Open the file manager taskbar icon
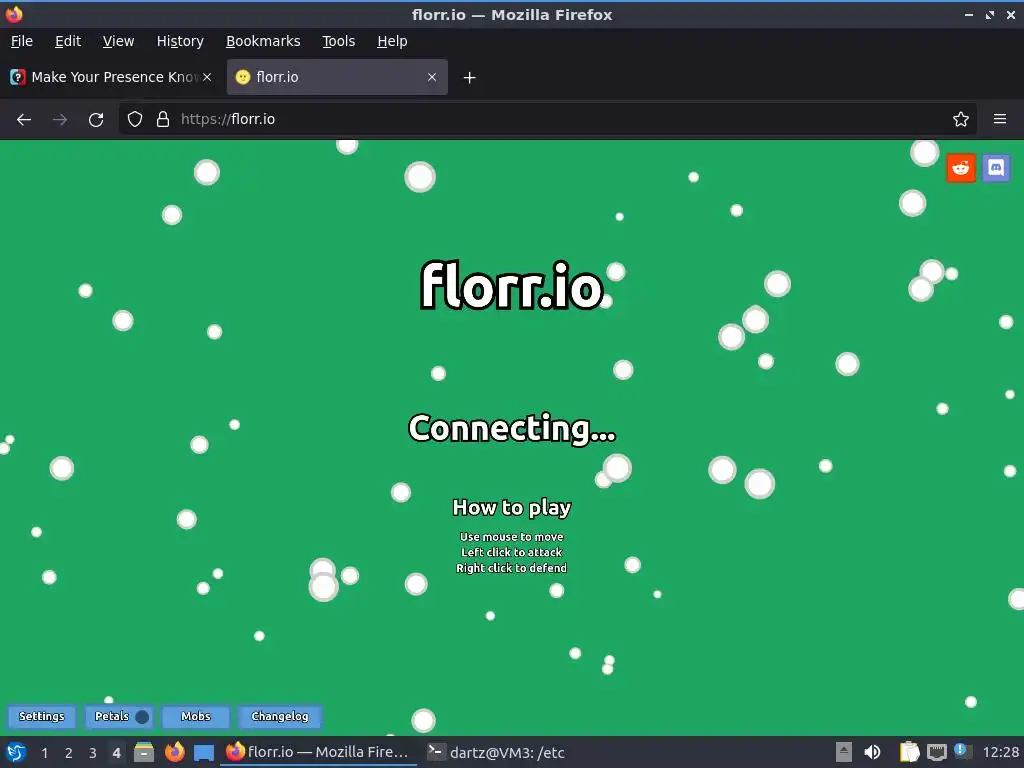 144,752
